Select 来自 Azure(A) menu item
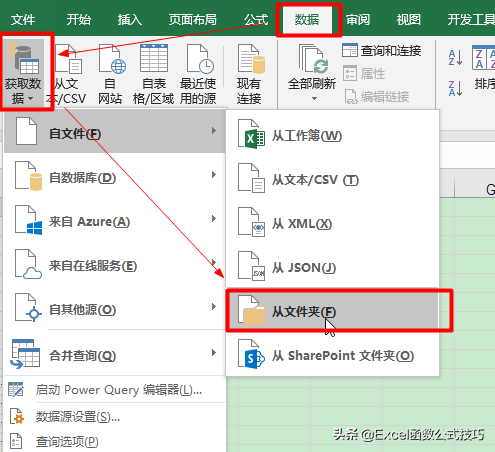The height and width of the screenshot is (452, 495). click(x=115, y=219)
